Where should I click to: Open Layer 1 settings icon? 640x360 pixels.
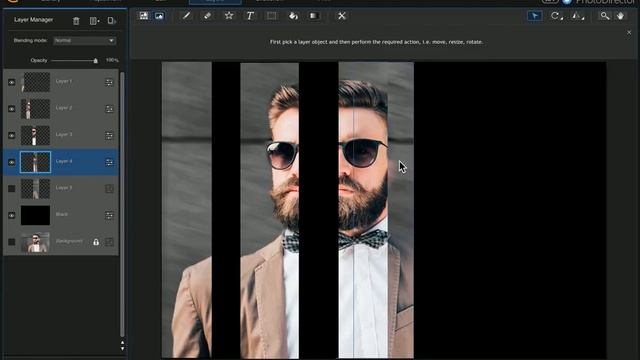[x=109, y=82]
